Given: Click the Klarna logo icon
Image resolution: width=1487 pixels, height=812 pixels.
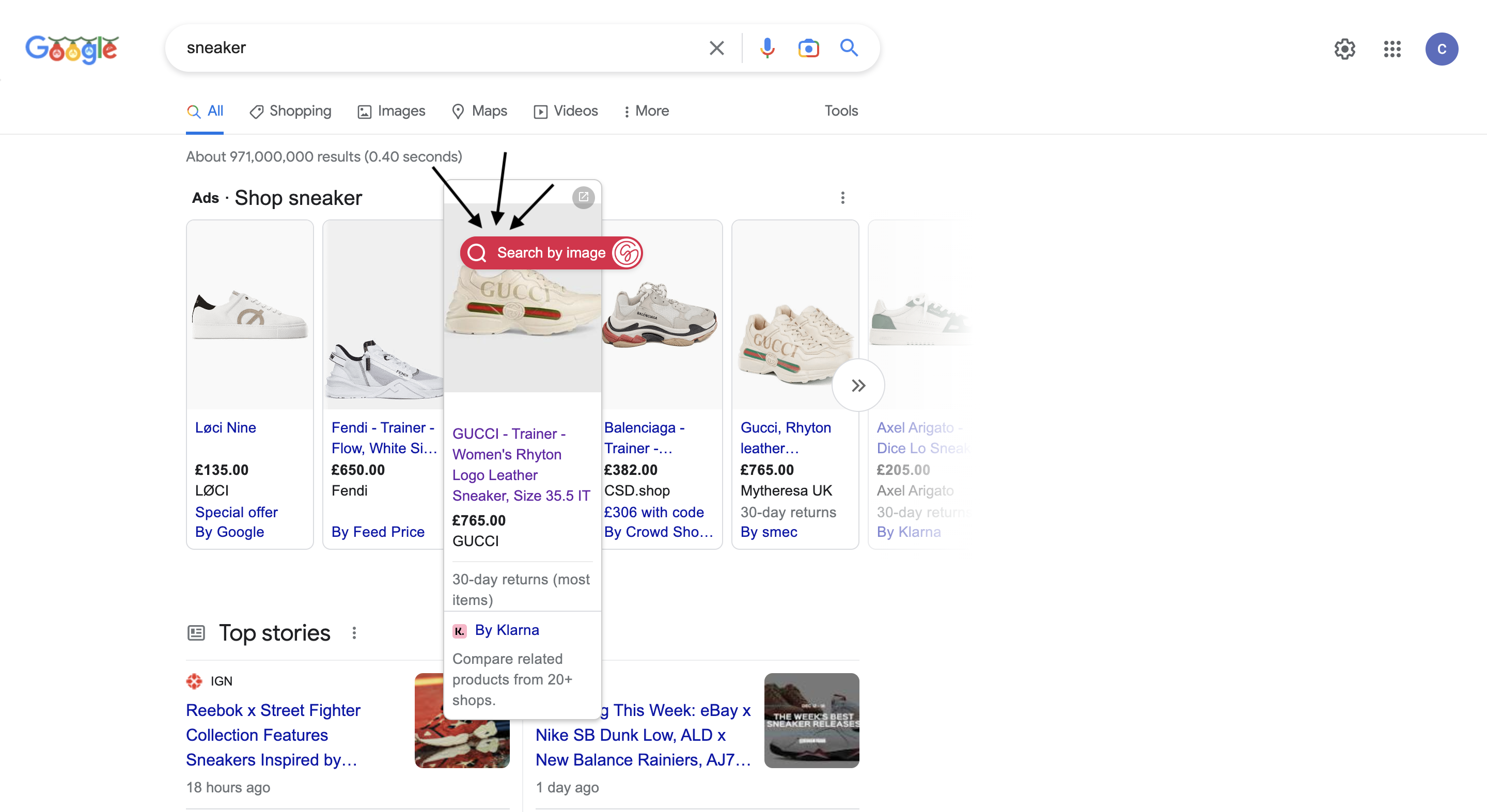Looking at the screenshot, I should pyautogui.click(x=459, y=631).
